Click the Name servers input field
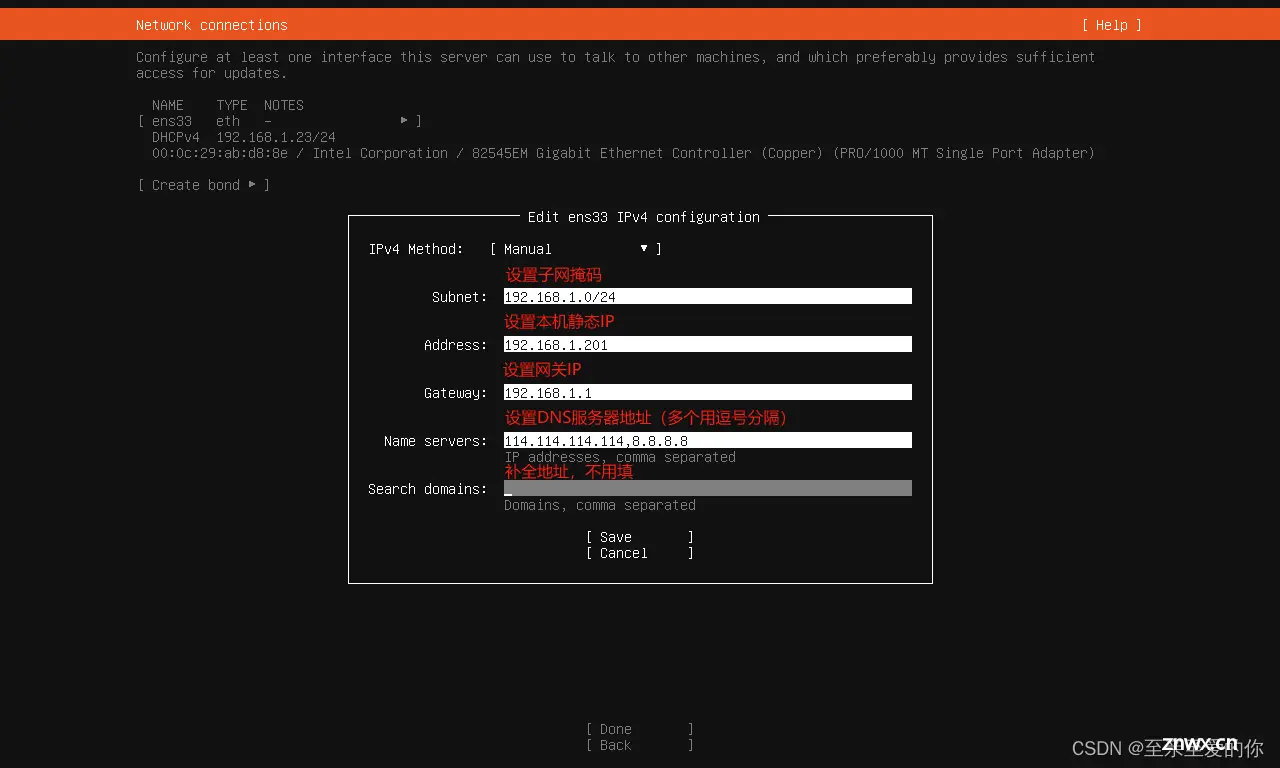The width and height of the screenshot is (1280, 768). pos(708,440)
